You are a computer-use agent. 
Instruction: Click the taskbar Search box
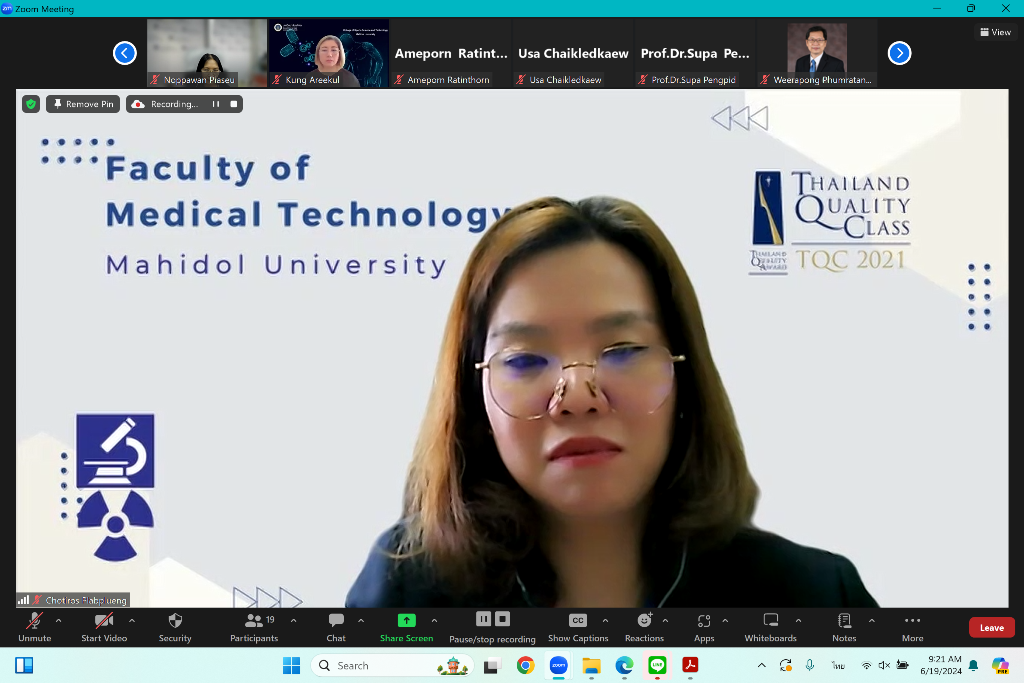point(392,665)
